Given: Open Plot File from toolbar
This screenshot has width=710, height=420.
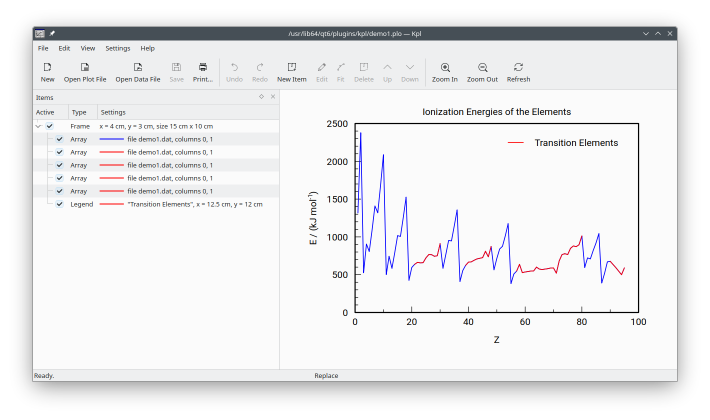Looking at the screenshot, I should pos(85,67).
